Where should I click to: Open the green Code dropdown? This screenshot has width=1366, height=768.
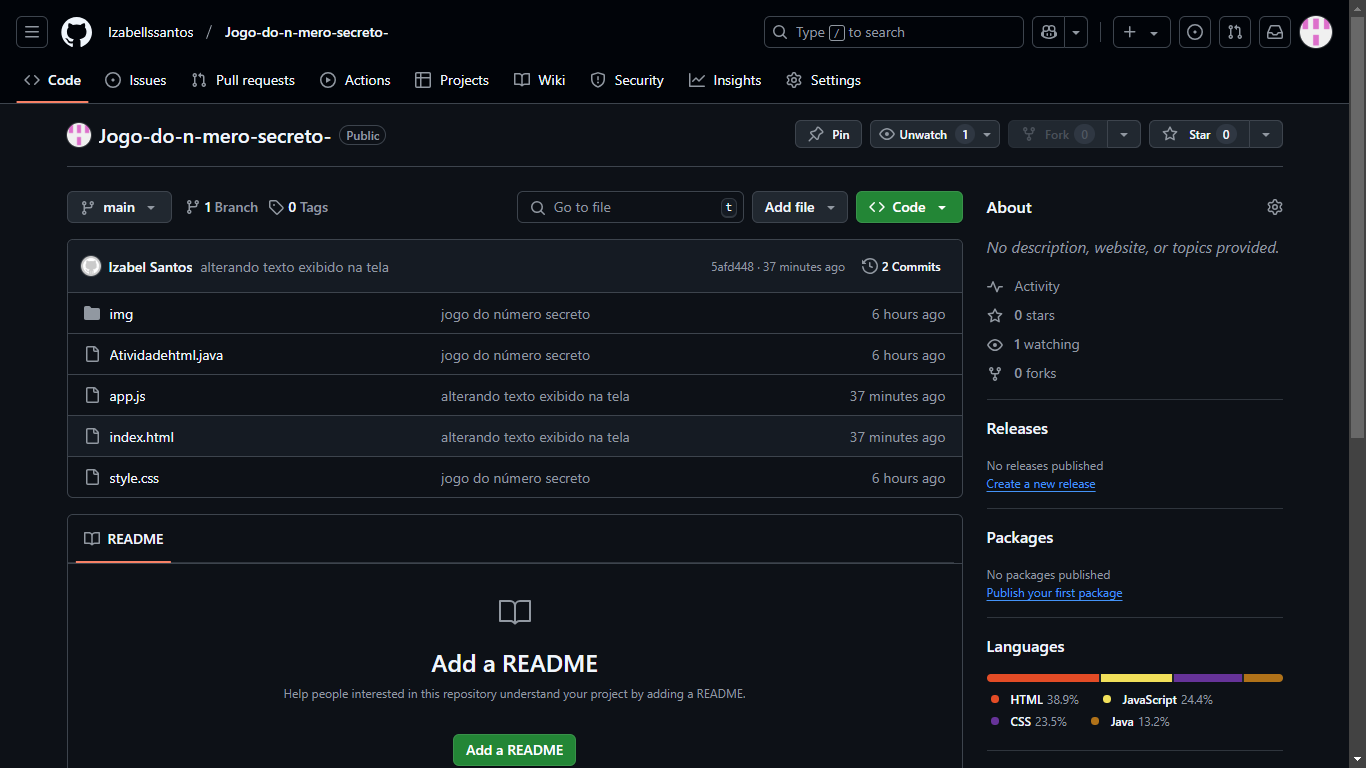click(909, 207)
